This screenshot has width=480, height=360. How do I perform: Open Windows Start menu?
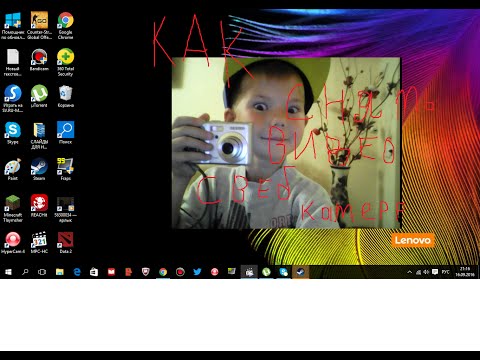[x=8, y=272]
